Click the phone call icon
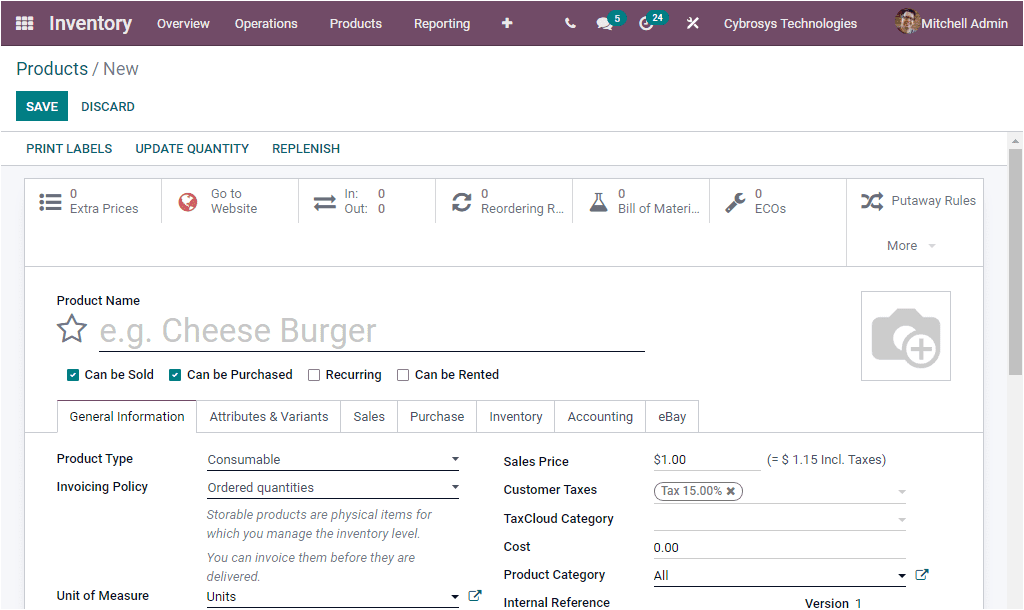The image size is (1024, 610). pos(569,23)
